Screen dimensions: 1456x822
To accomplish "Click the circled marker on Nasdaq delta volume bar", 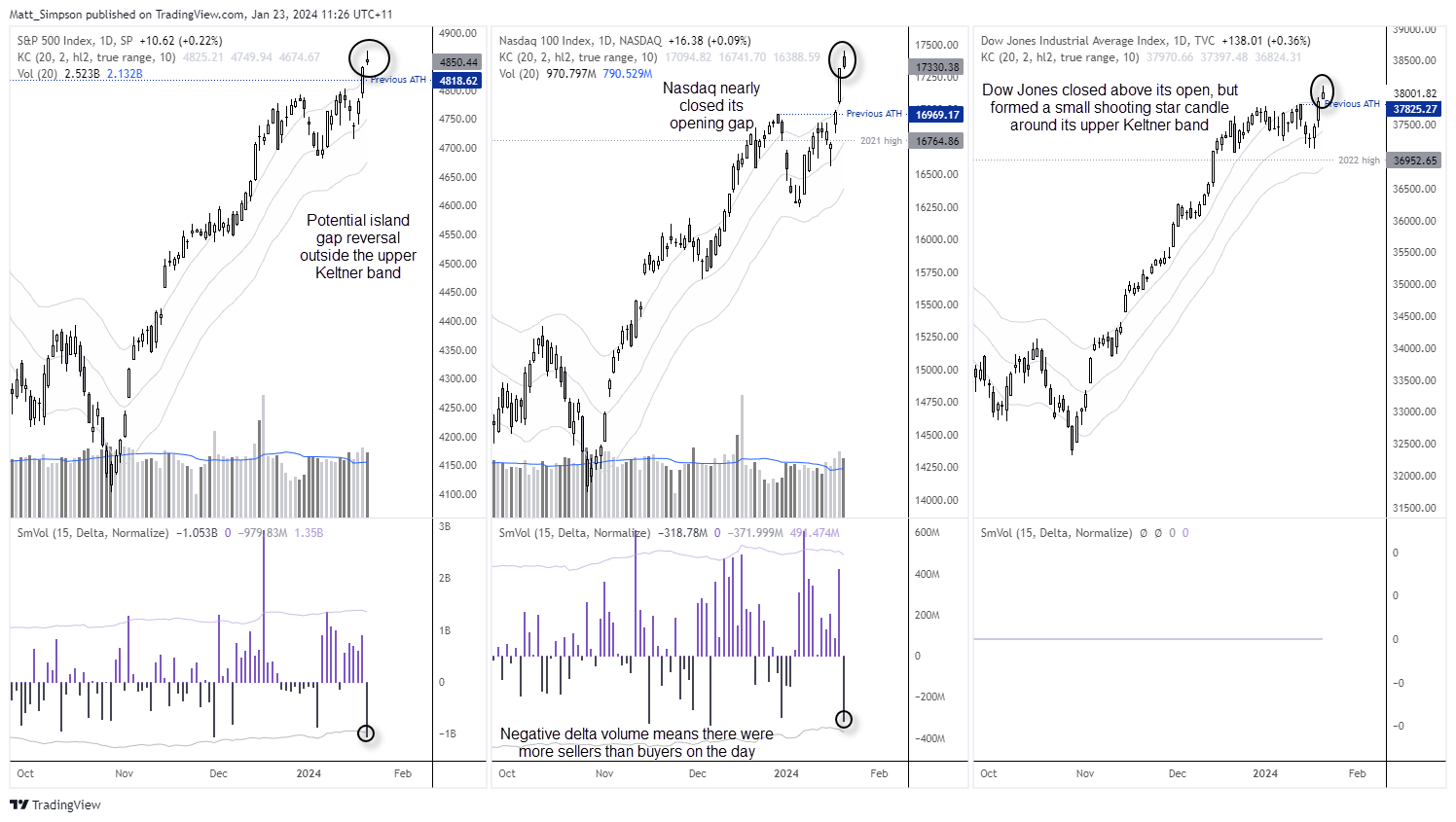I will click(844, 719).
